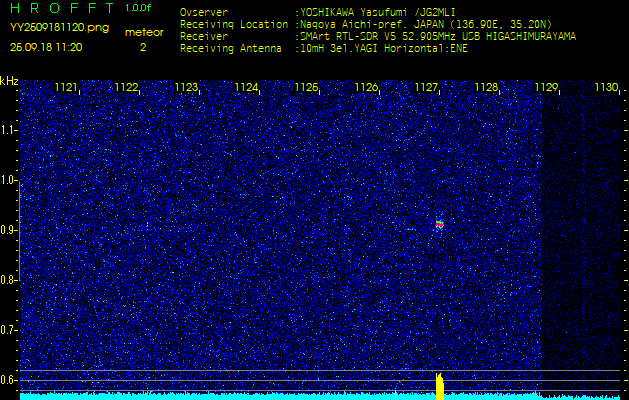Click the kHz axis unit label
The image size is (629, 400).
click(x=9, y=81)
